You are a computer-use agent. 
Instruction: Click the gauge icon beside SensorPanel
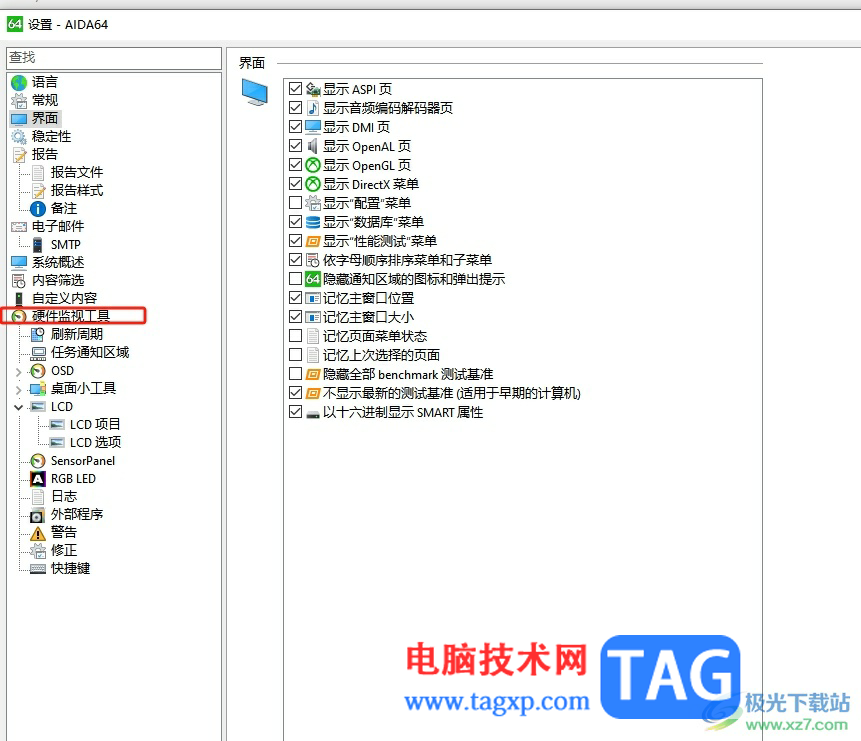pyautogui.click(x=38, y=461)
